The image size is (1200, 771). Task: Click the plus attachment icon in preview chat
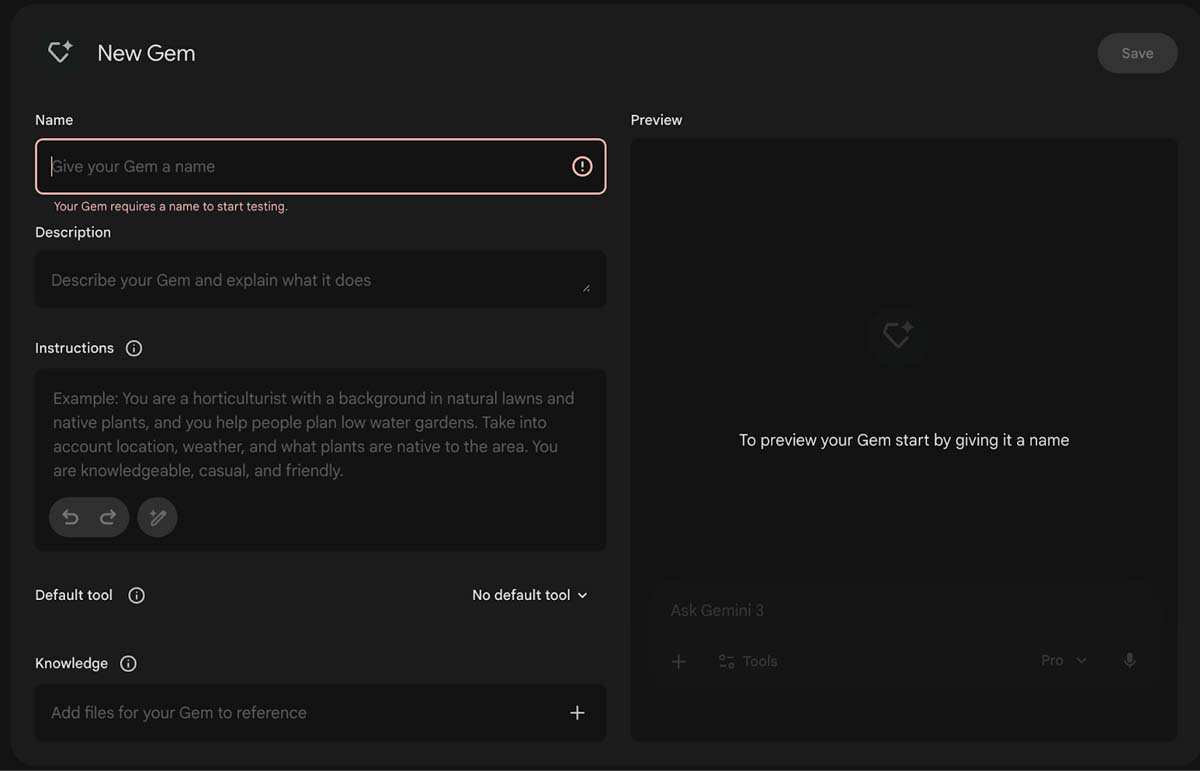(678, 661)
